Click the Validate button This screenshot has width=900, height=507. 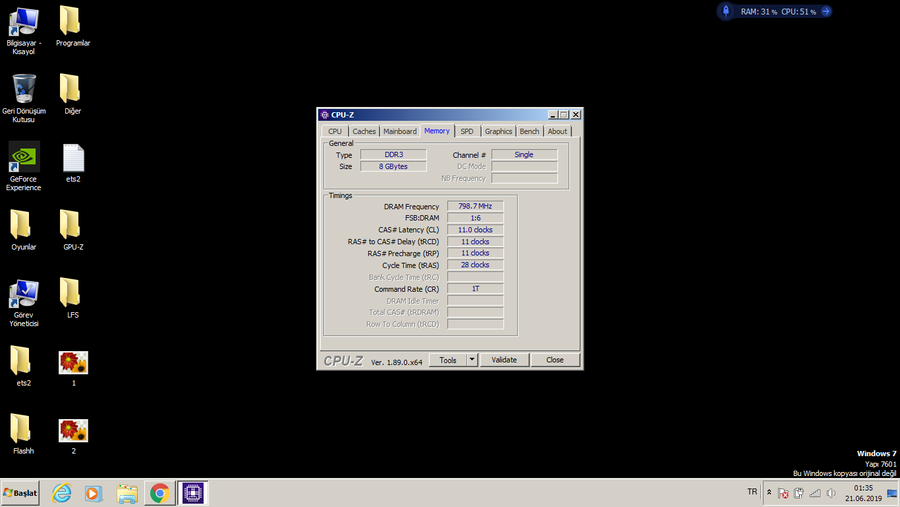504,360
